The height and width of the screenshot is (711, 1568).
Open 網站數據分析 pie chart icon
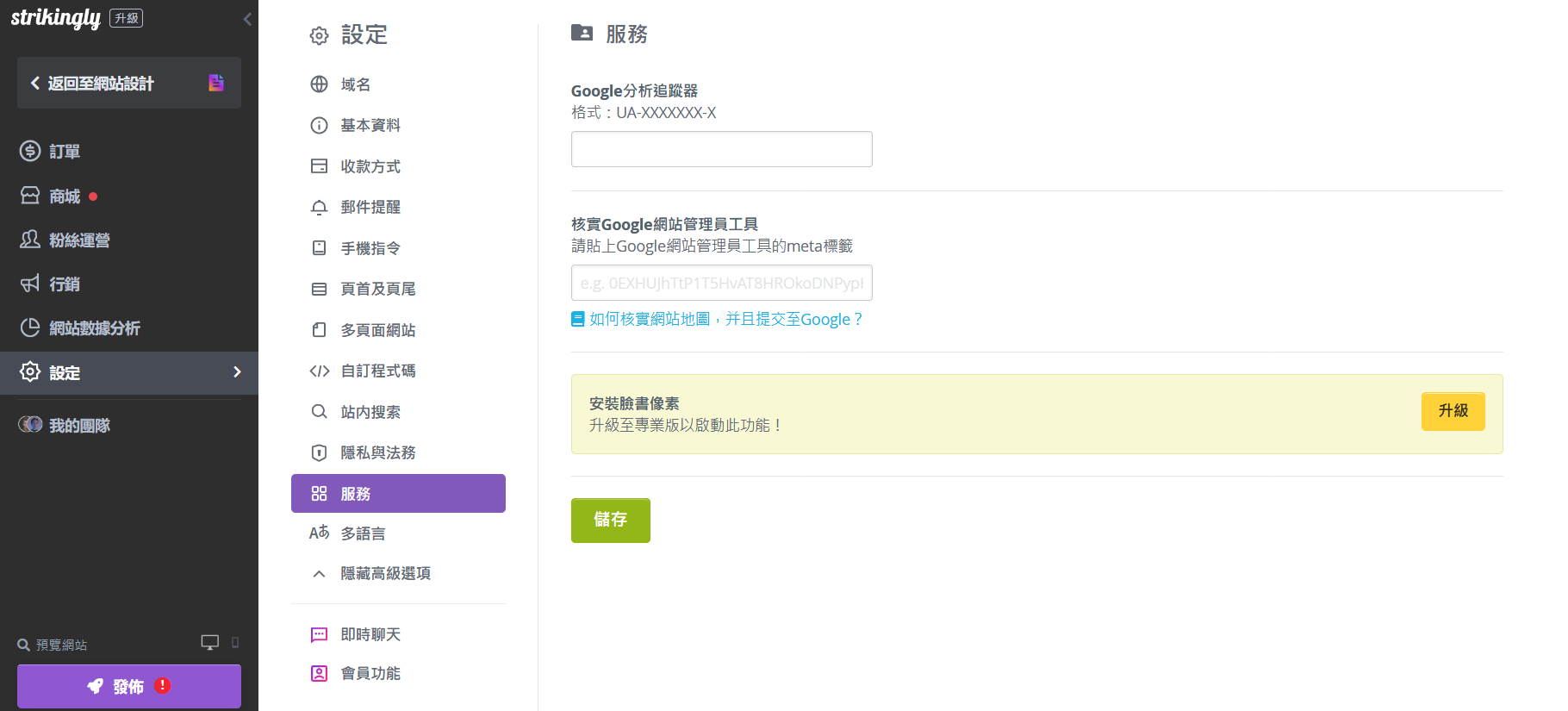coord(30,327)
